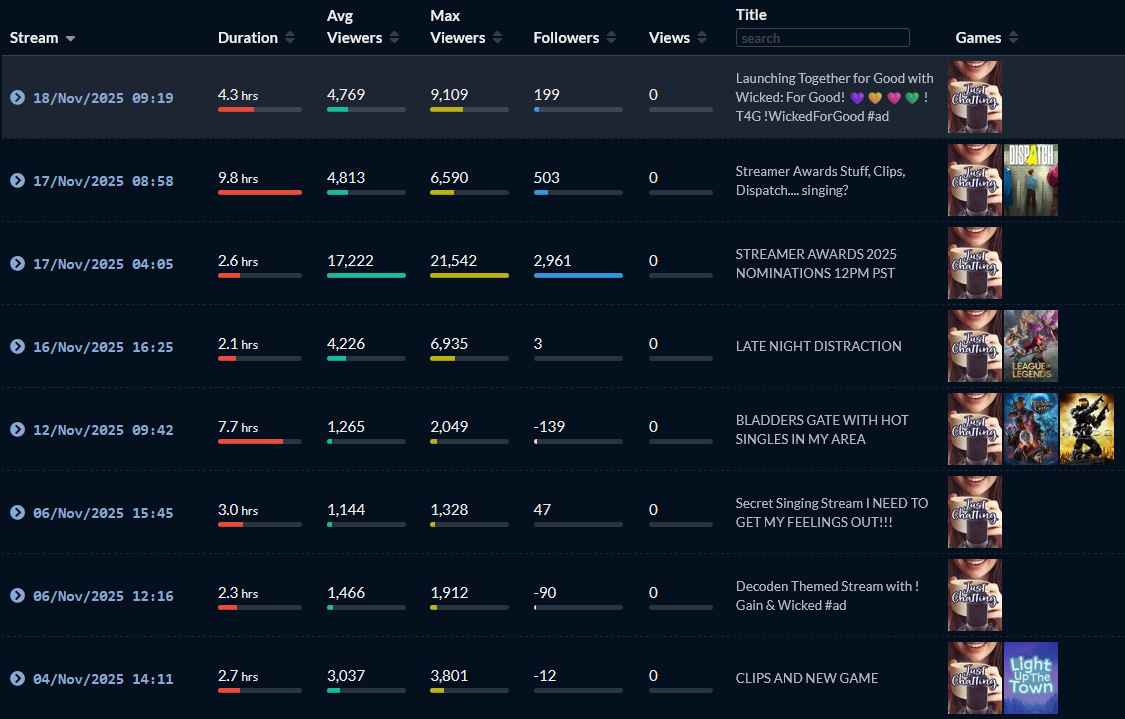Click the Games column sort arrows
The width and height of the screenshot is (1125, 719).
pyautogui.click(x=1013, y=37)
